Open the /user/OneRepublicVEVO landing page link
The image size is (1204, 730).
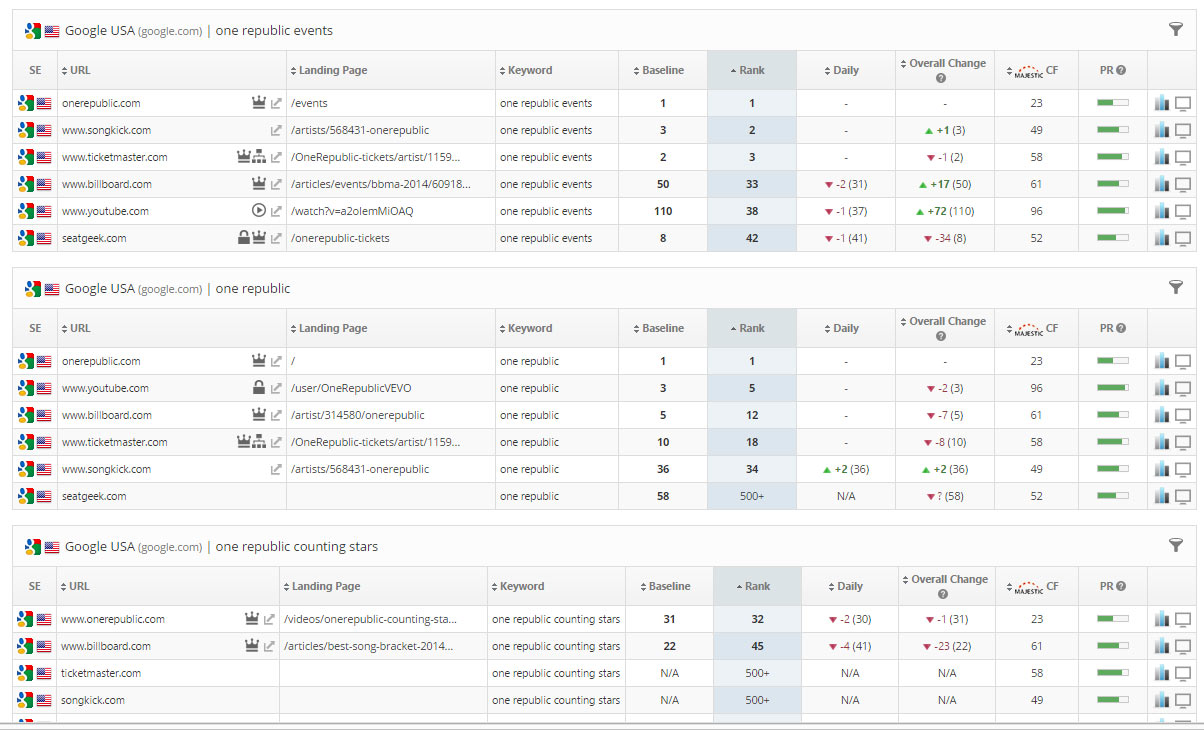(x=344, y=388)
